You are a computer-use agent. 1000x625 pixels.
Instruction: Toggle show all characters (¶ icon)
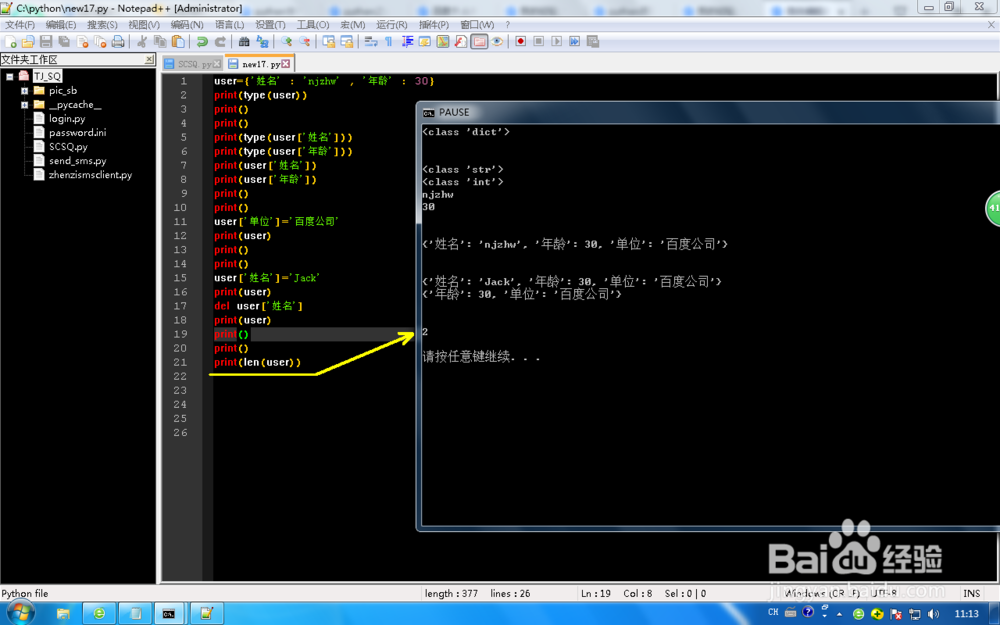[x=388, y=42]
